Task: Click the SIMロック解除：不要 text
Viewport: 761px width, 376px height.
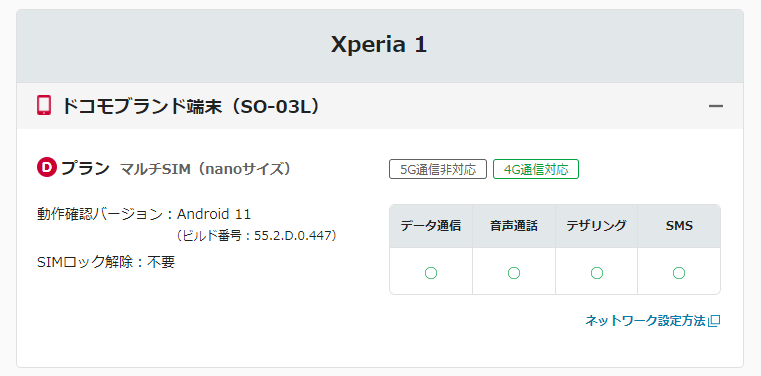Action: tap(106, 262)
